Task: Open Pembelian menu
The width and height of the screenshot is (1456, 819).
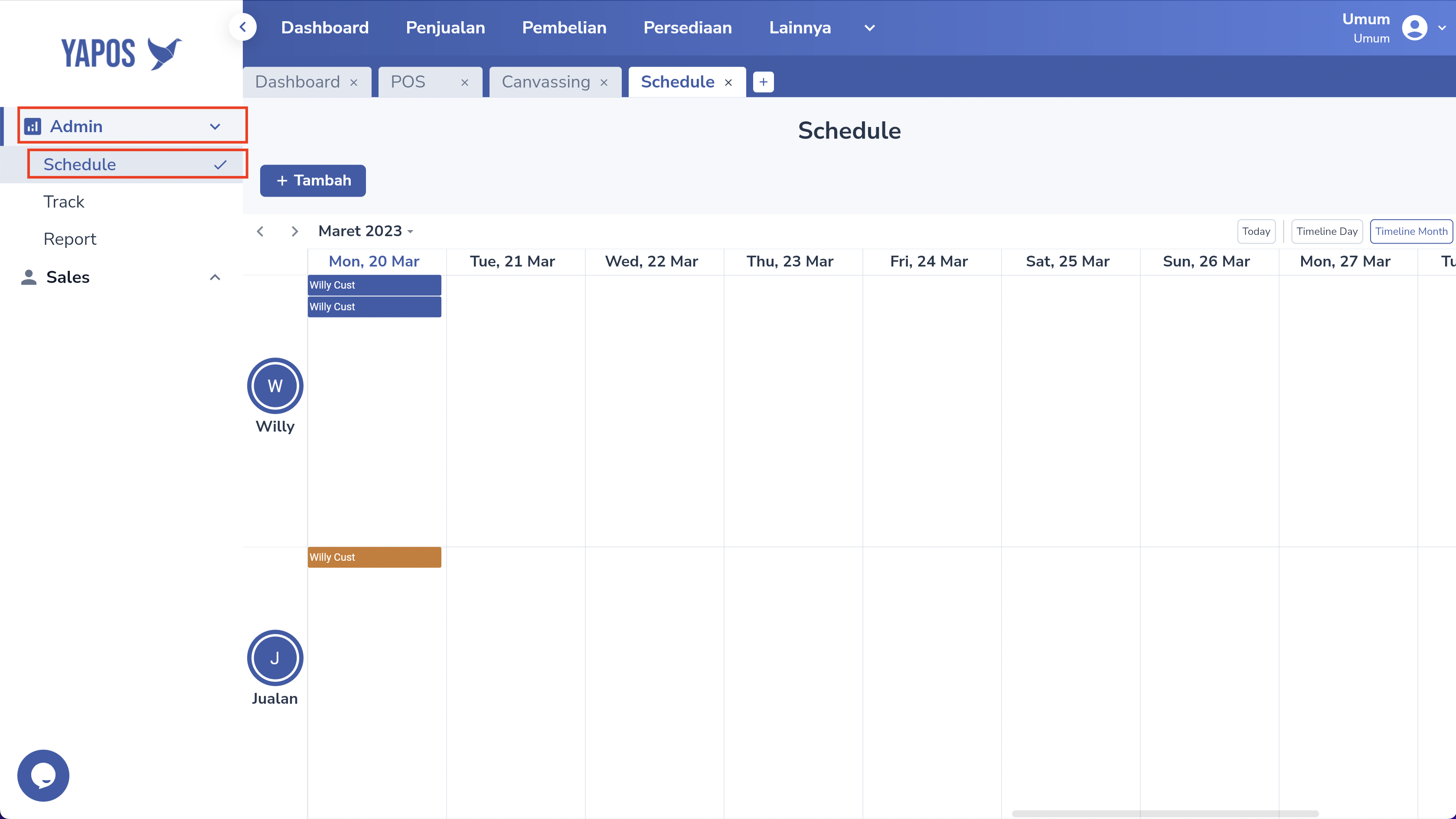Action: click(564, 28)
